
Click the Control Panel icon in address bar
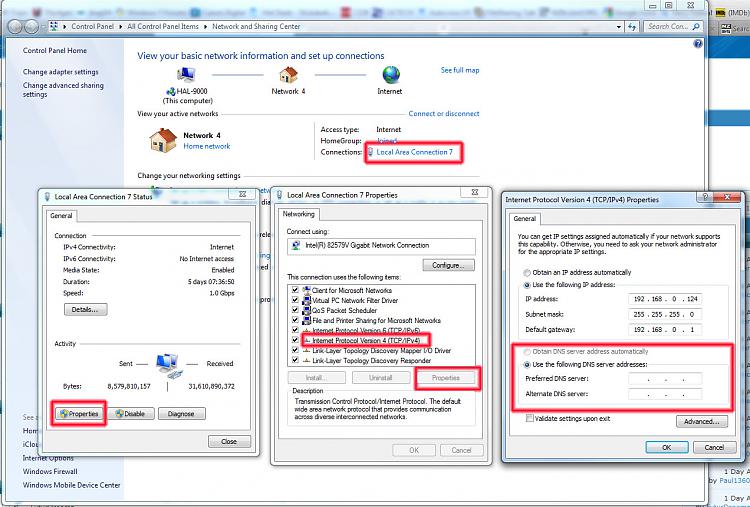pos(54,26)
